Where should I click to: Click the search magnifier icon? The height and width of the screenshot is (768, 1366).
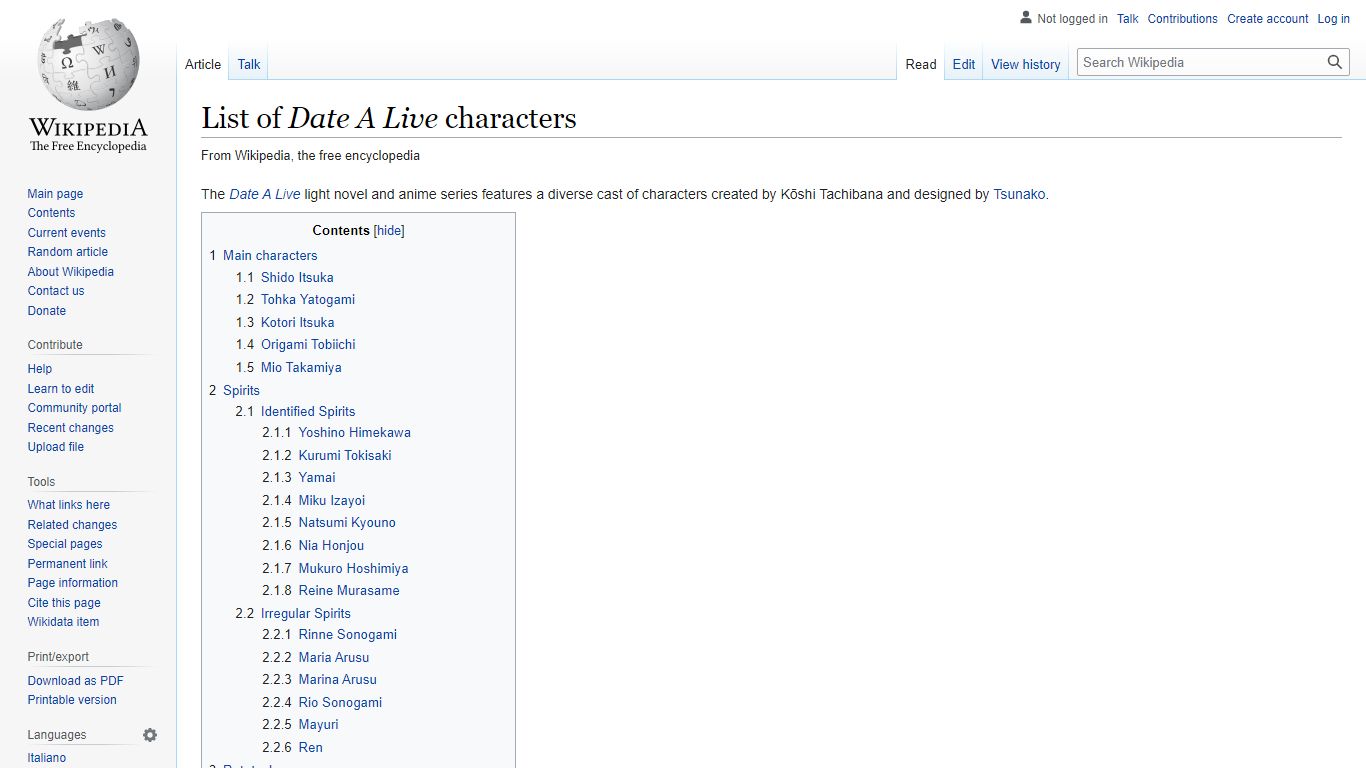(1335, 62)
